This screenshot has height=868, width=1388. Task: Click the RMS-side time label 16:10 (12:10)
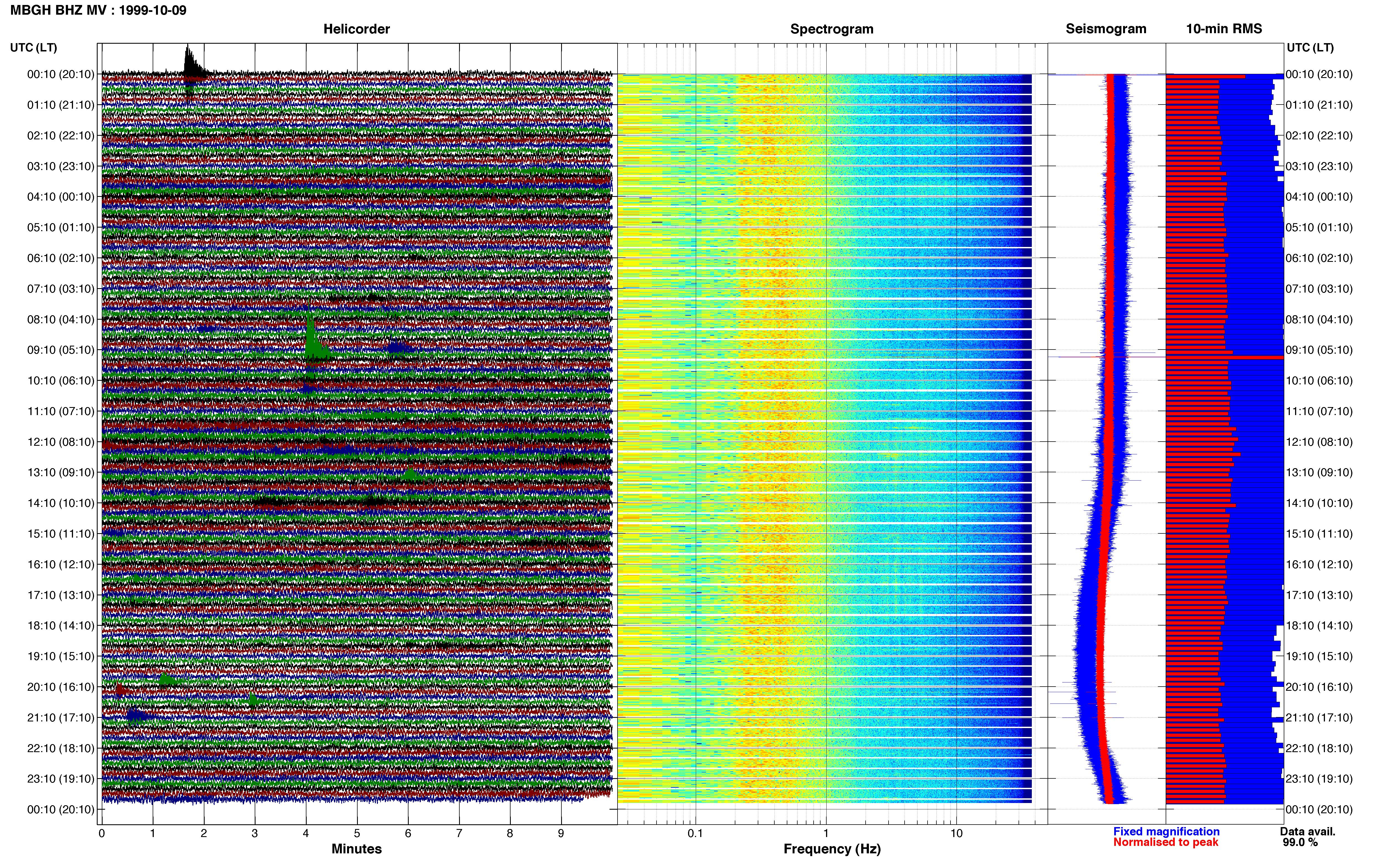click(1319, 564)
